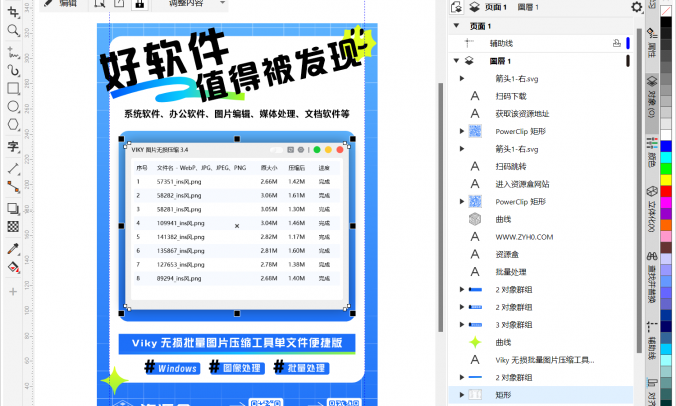The width and height of the screenshot is (676, 406).
Task: Pick the cyan swatch in color palette
Action: tap(666, 157)
